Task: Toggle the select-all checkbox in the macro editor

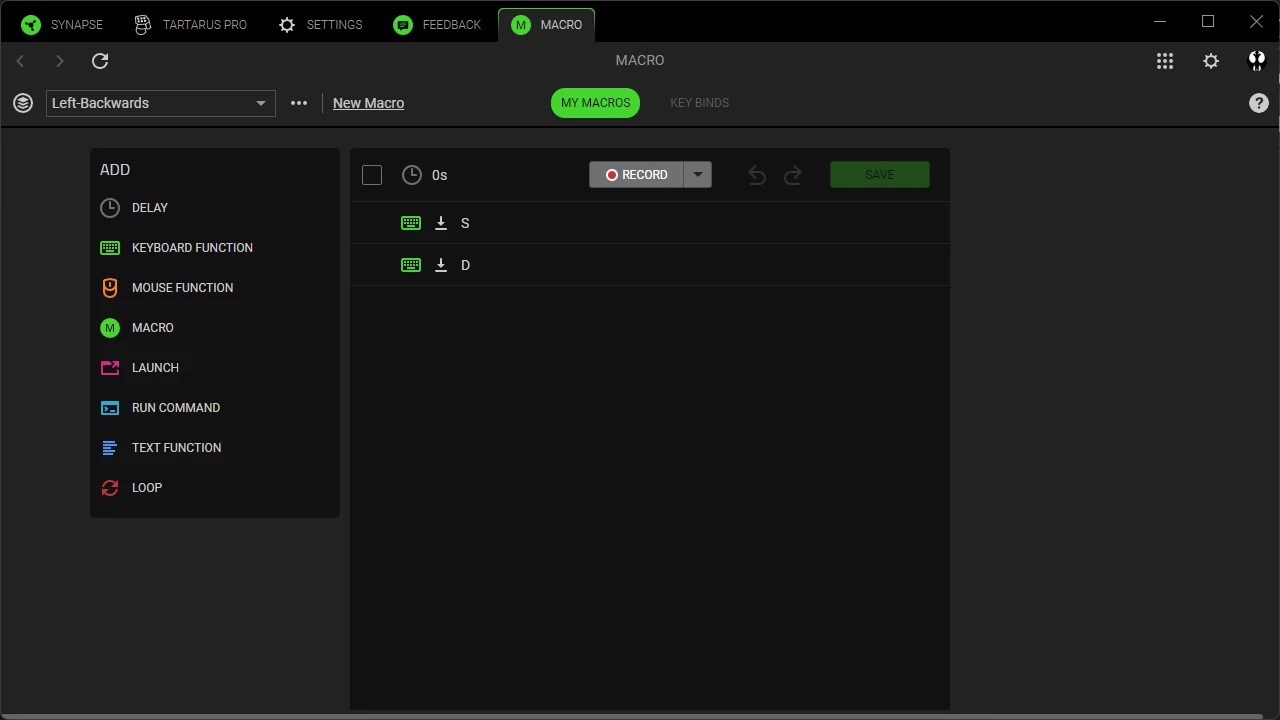Action: pos(372,175)
